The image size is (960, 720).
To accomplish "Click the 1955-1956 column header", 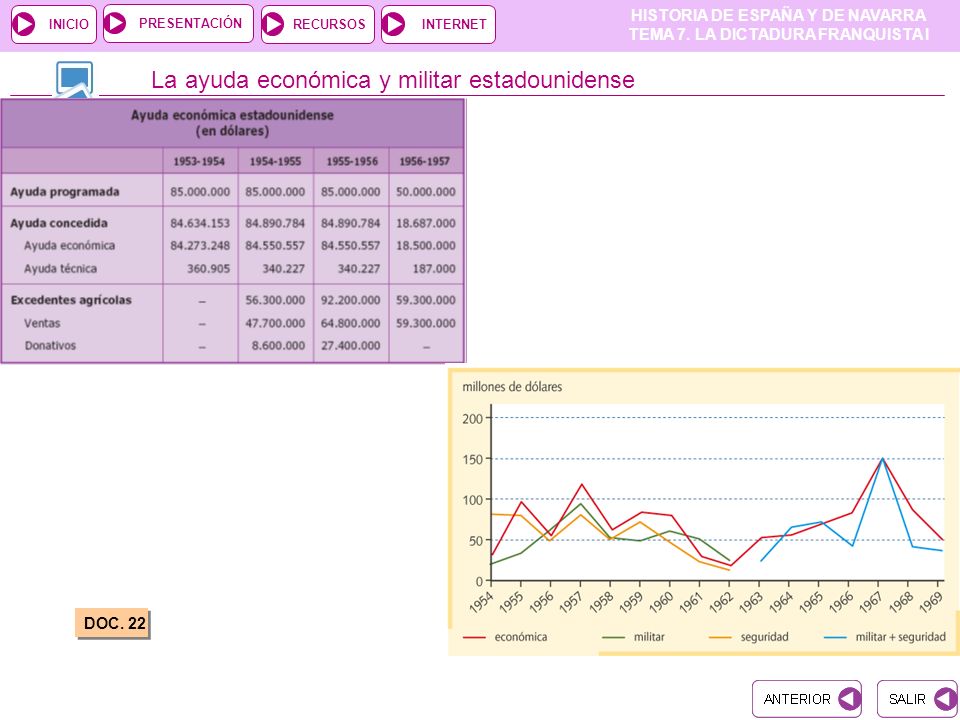I will point(351,162).
